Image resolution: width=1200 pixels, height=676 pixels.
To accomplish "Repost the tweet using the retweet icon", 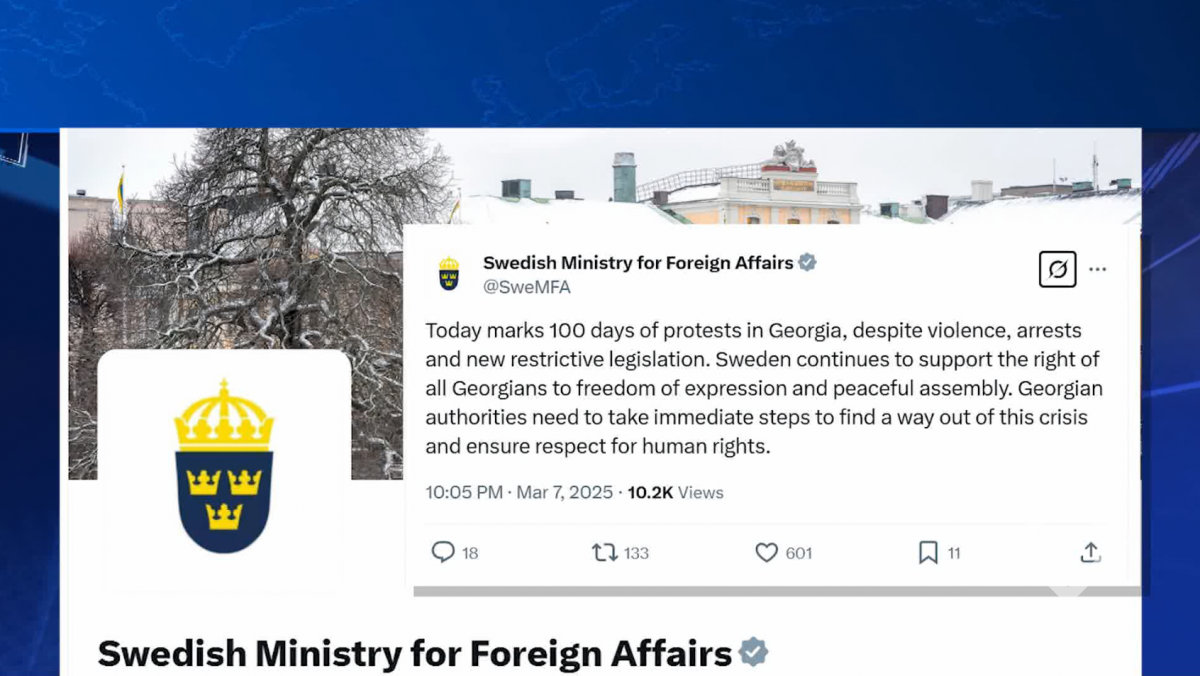I will pos(604,552).
